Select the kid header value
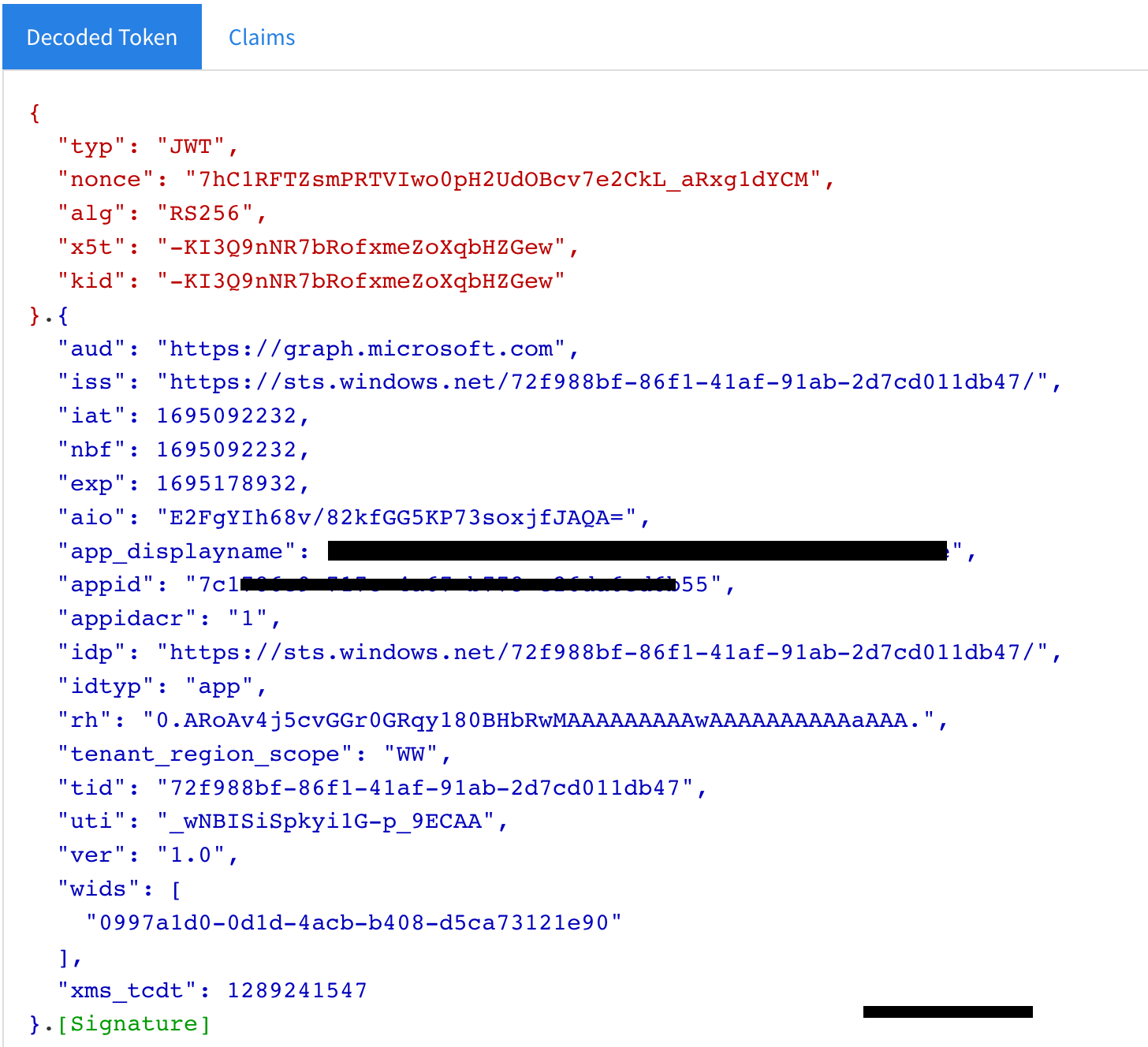This screenshot has width=1148, height=1047. 361,281
